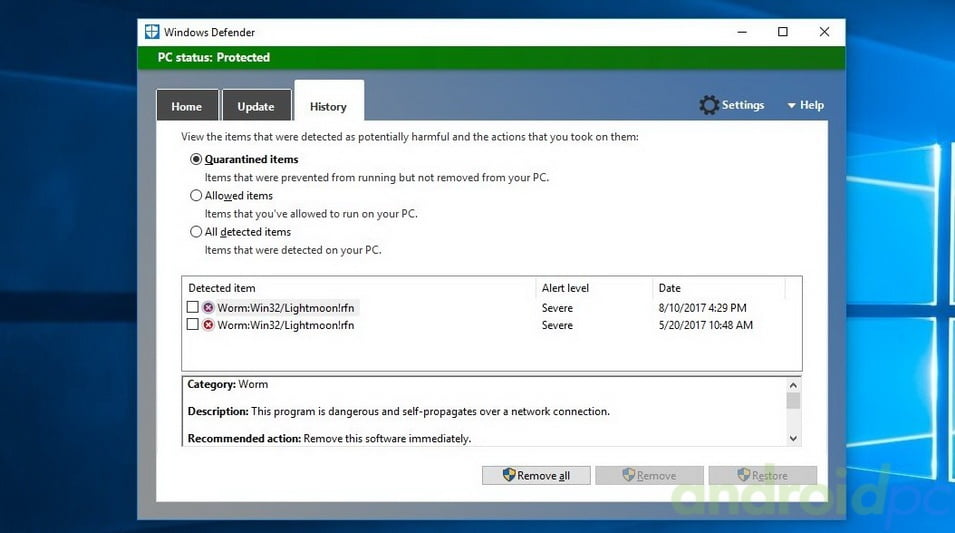This screenshot has width=955, height=533.
Task: Click the Remove all button
Action: coord(536,475)
